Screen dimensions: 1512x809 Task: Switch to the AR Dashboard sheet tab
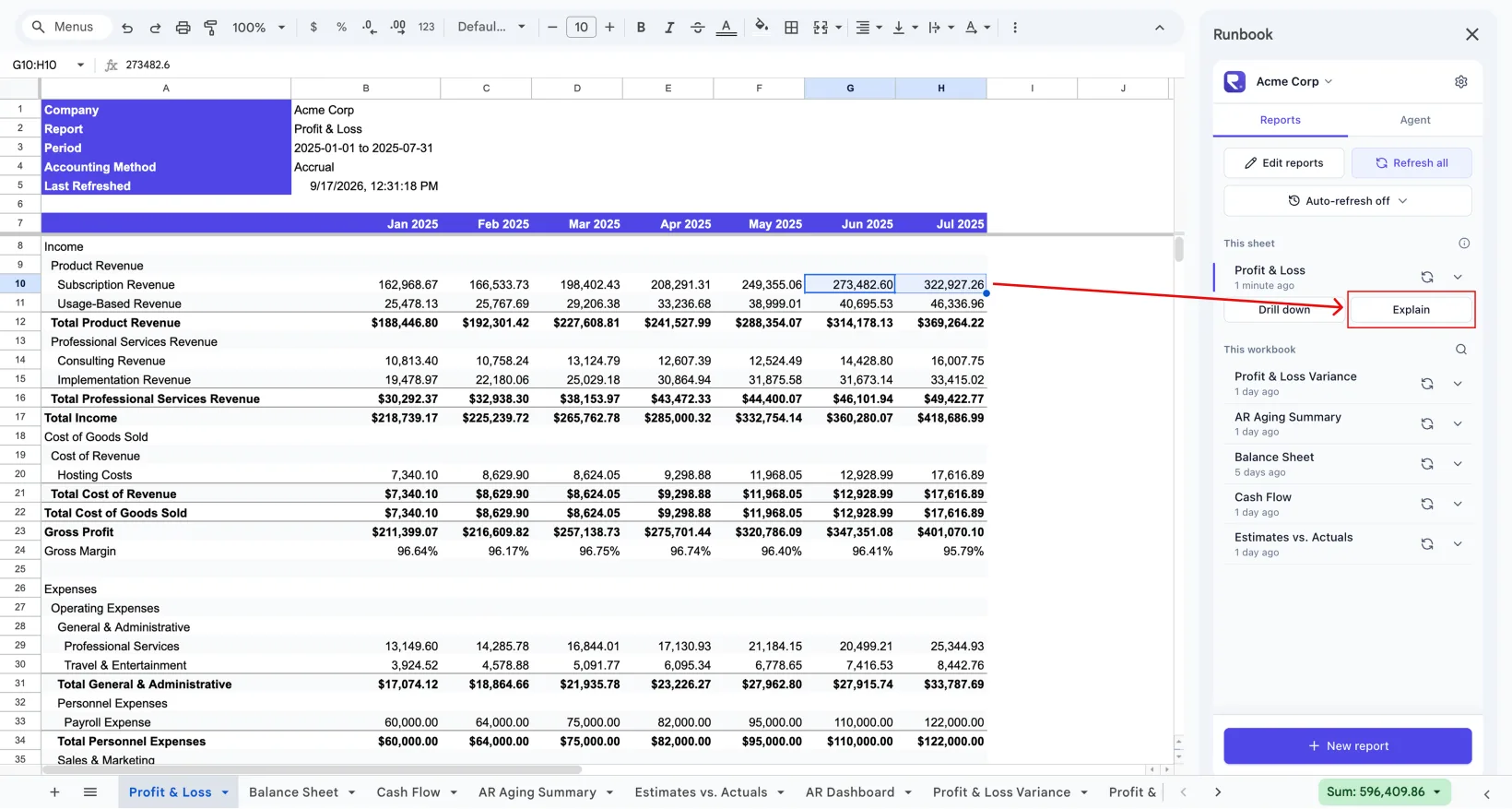(858, 792)
